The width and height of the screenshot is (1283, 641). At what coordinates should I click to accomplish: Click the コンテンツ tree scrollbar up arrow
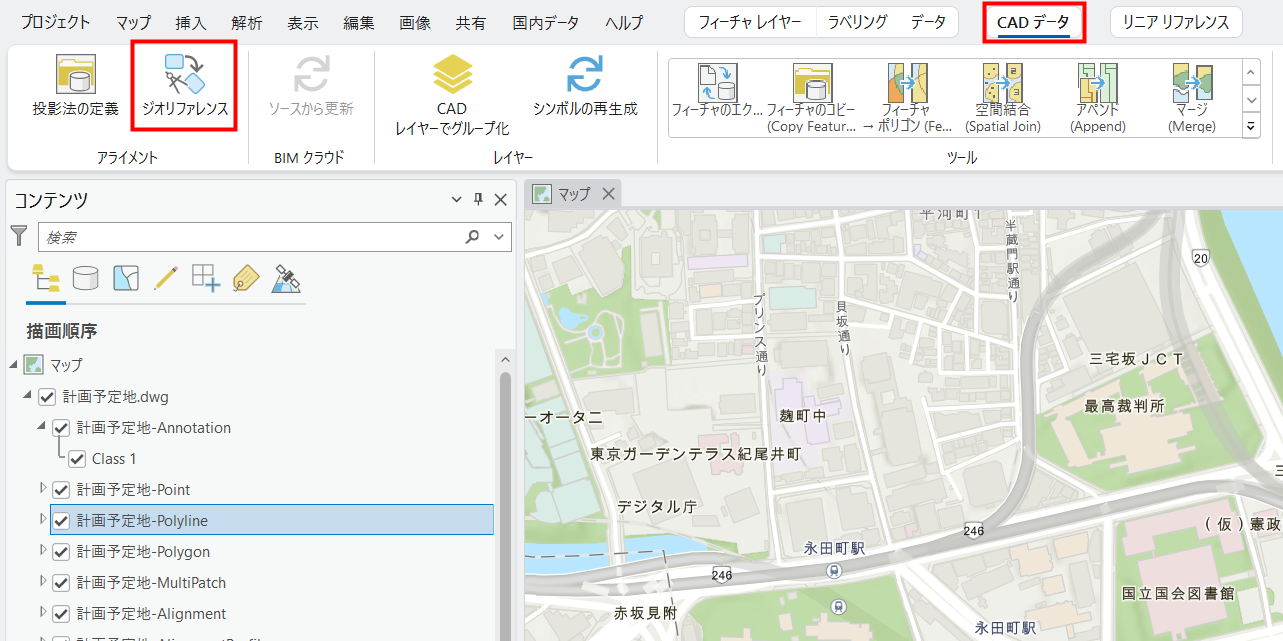click(505, 360)
